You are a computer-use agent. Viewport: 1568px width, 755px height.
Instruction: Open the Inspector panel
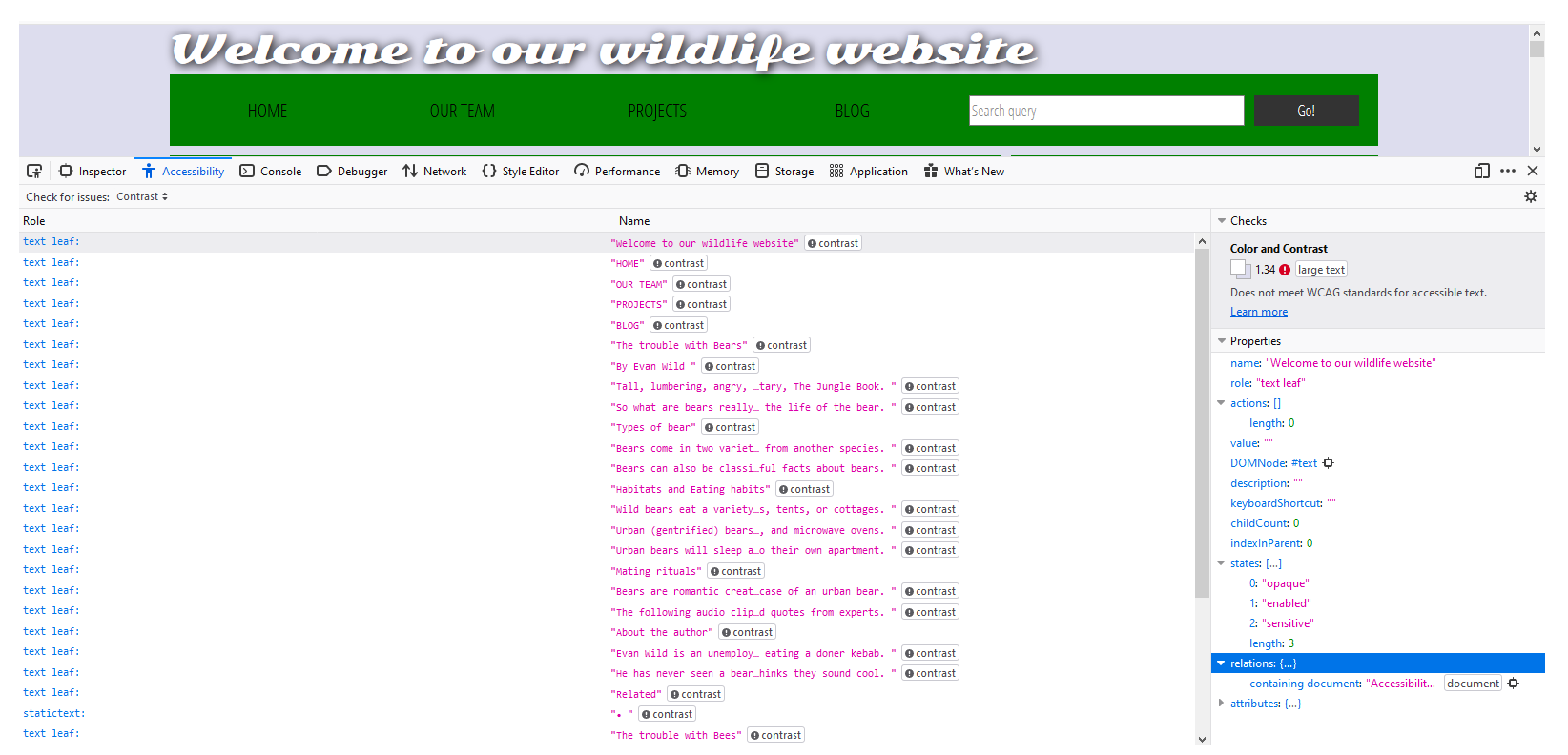pyautogui.click(x=93, y=172)
